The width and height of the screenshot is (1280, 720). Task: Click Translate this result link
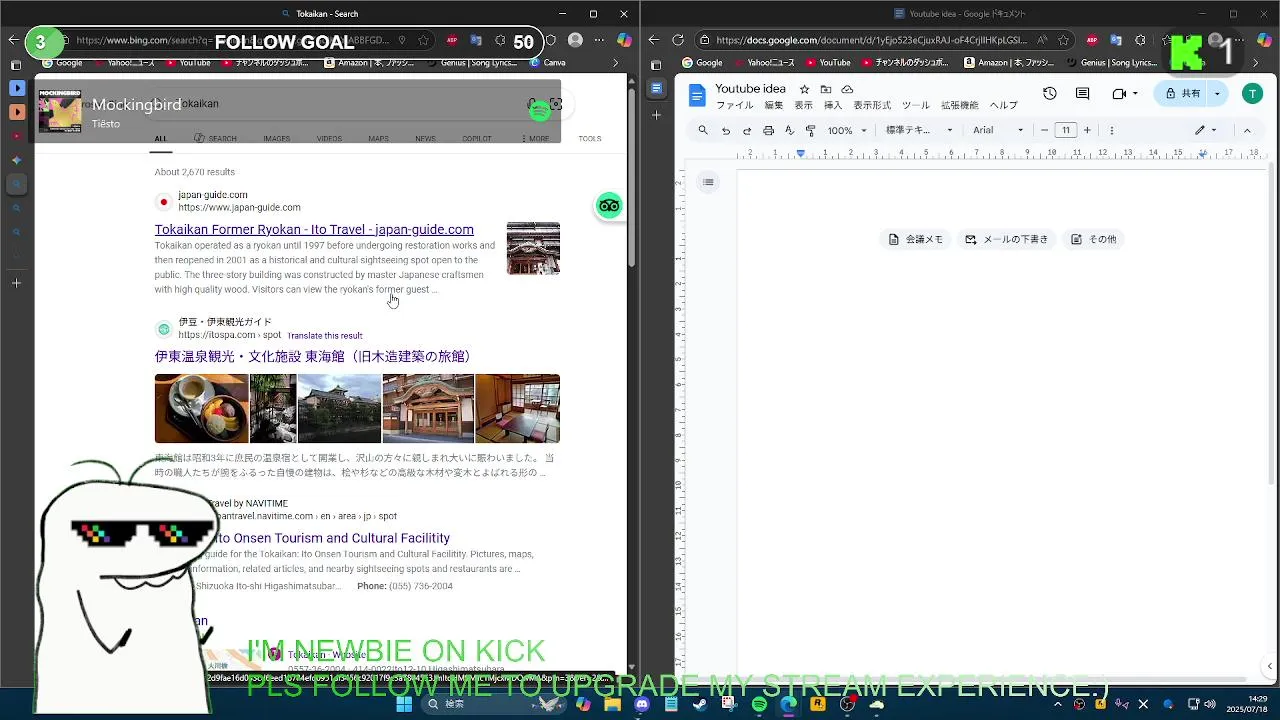pyautogui.click(x=325, y=336)
